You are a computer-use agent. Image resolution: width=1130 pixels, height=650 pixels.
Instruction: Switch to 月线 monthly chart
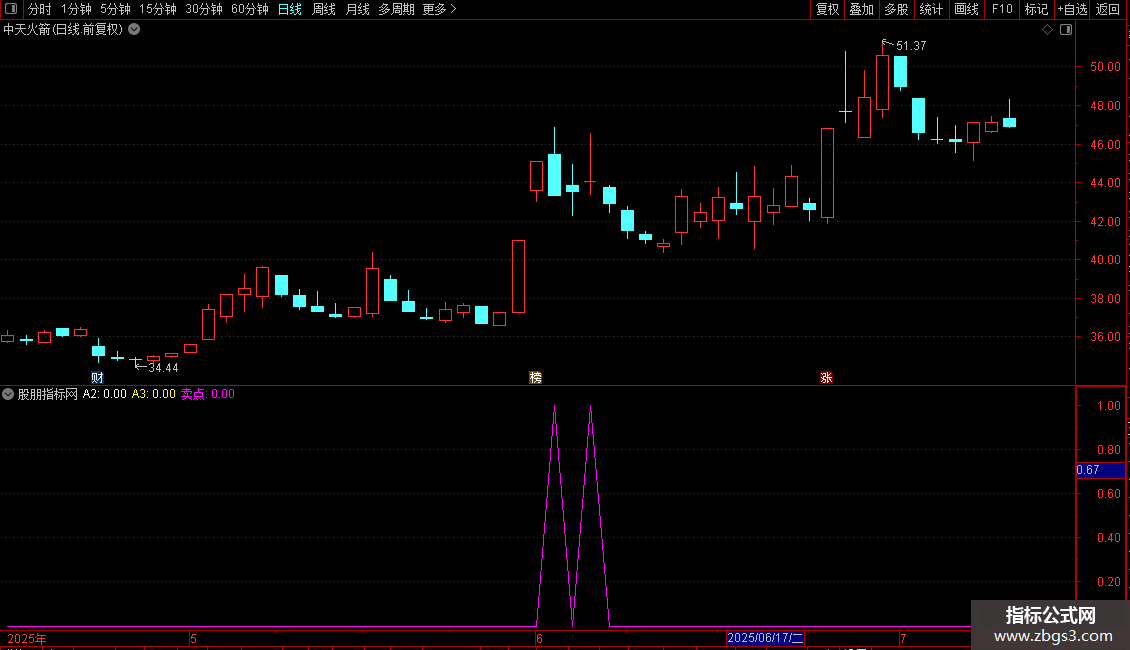(357, 9)
